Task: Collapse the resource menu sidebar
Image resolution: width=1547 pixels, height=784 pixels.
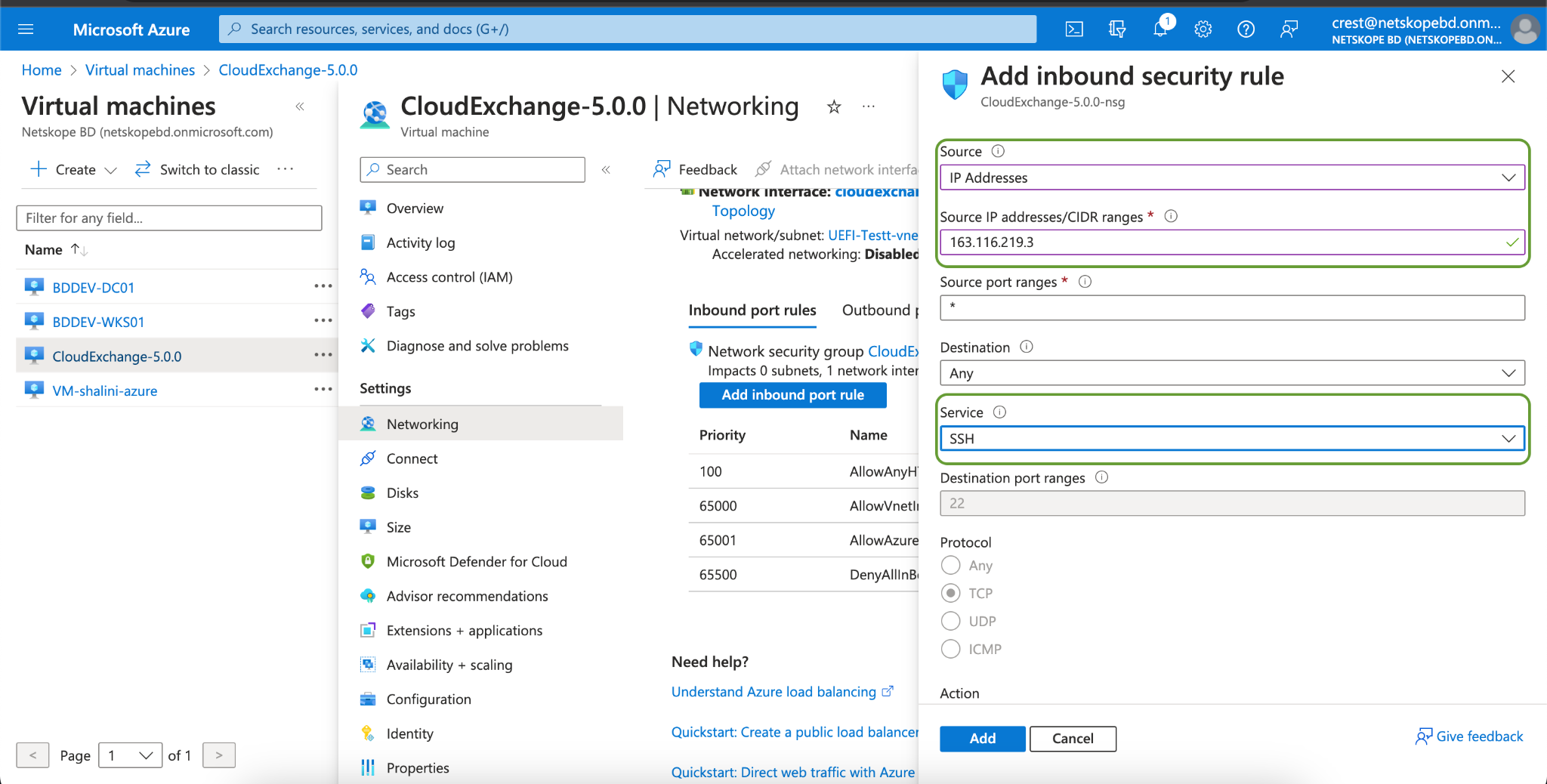Action: pos(606,170)
